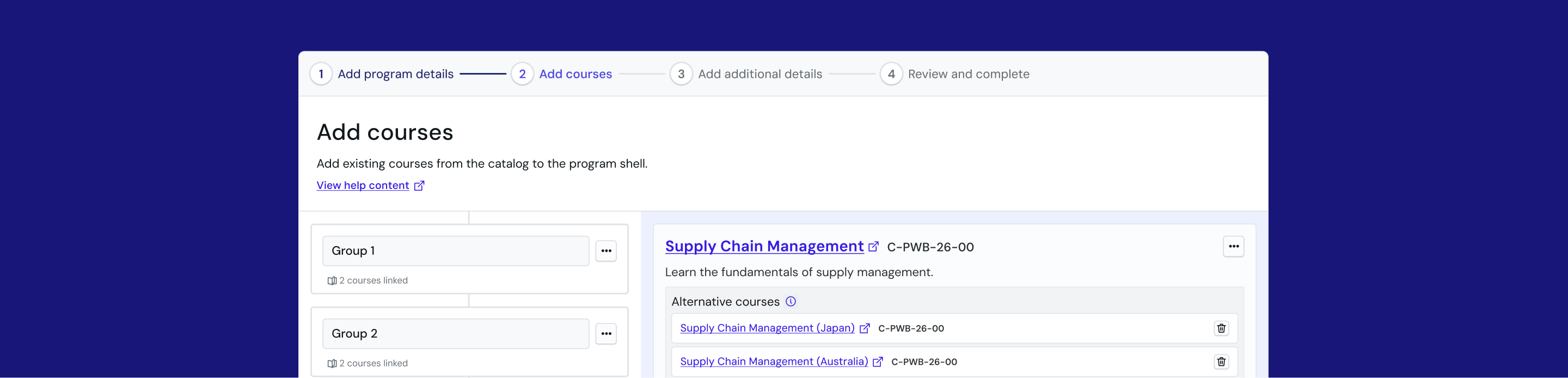This screenshot has height=378, width=1568.
Task: Edit the Group 1 name field
Action: coord(456,251)
